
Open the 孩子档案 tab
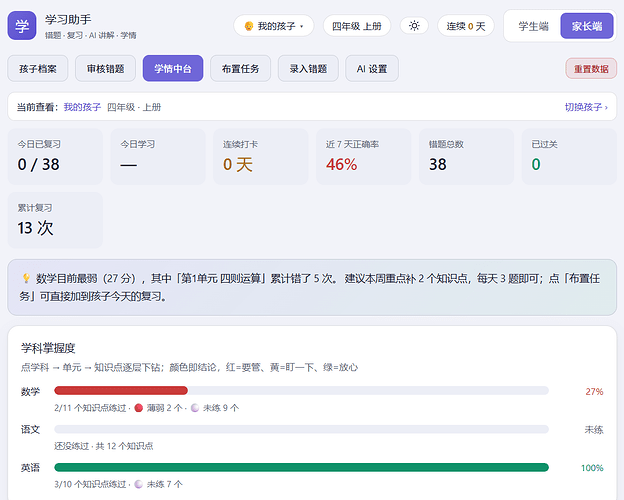(38, 68)
